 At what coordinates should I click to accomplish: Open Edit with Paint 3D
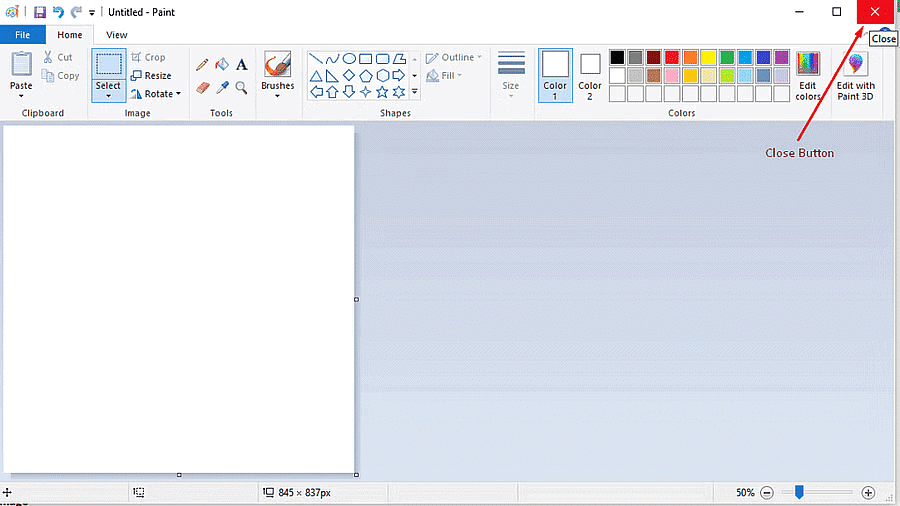click(x=855, y=76)
